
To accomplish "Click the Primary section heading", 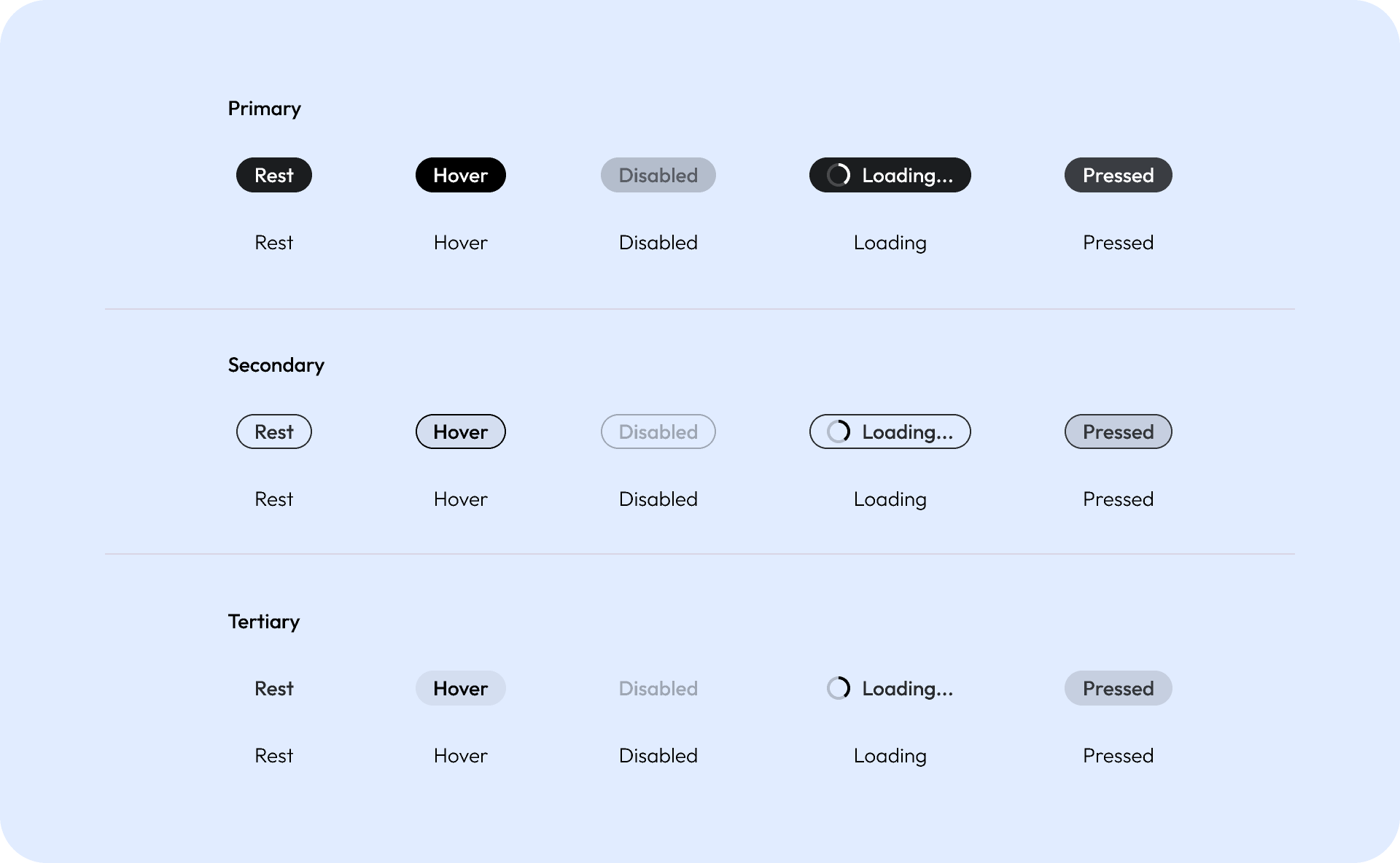I will (x=264, y=108).
